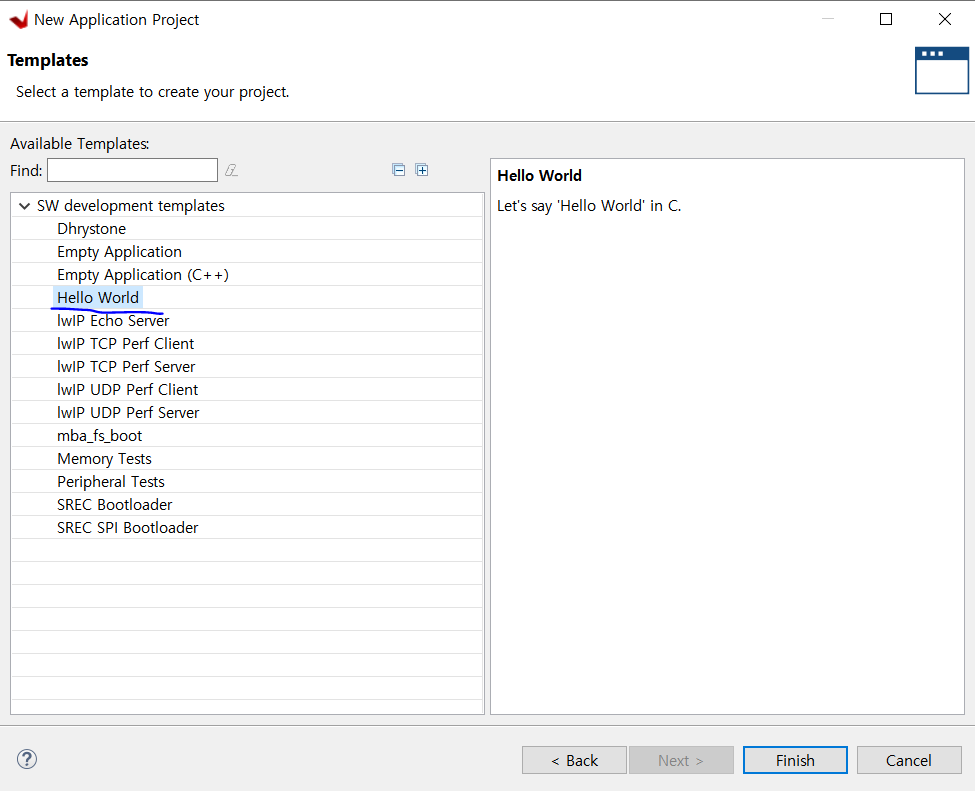Click Finish to create the project

pos(795,760)
